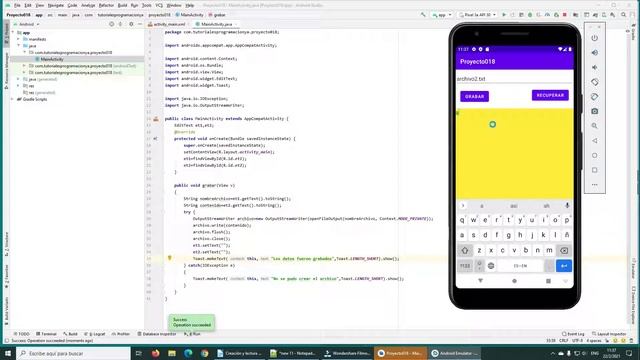Open the Terminal tool window
Image resolution: width=640 pixels, height=360 pixels.
46,334
